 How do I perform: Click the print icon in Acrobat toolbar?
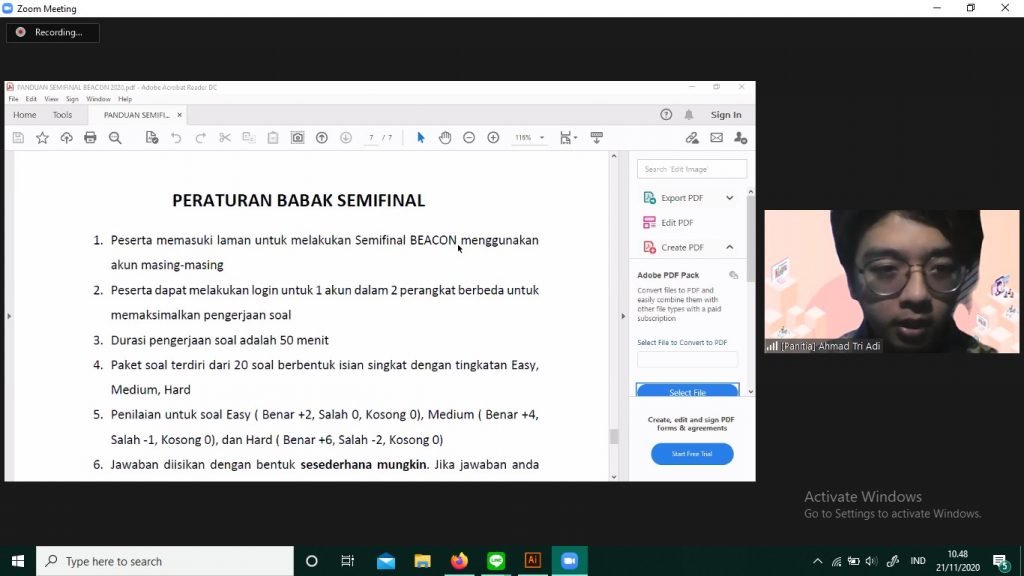[90, 138]
